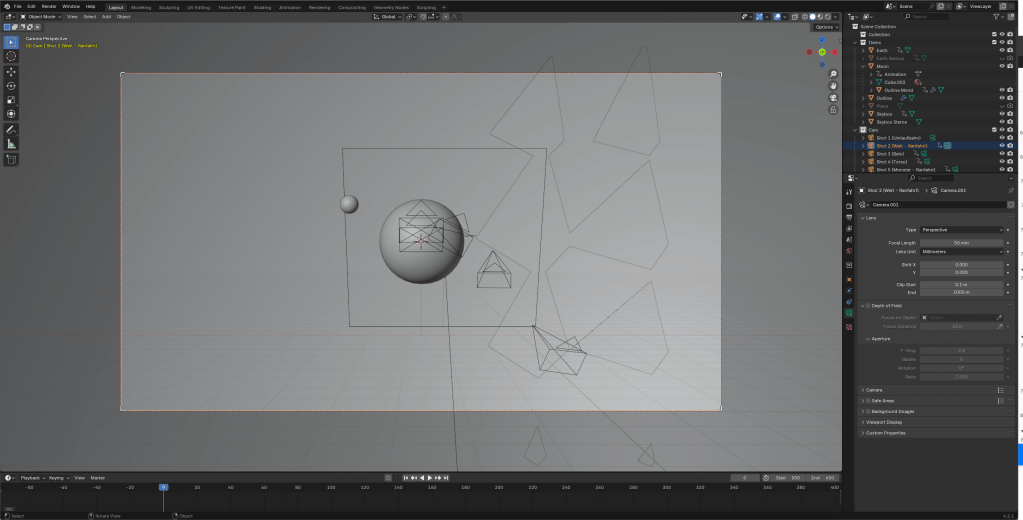Open the Cursor tool
The width and height of the screenshot is (1023, 520).
(11, 56)
